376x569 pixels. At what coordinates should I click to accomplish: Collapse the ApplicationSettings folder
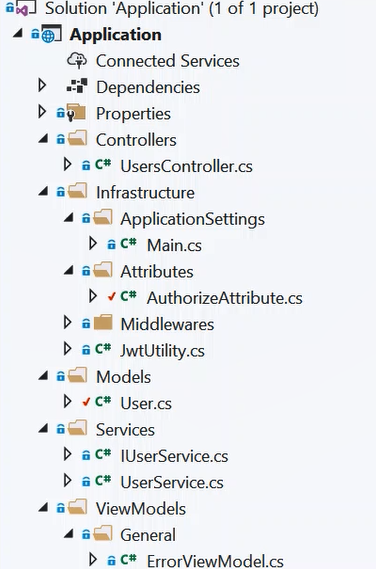point(69,218)
